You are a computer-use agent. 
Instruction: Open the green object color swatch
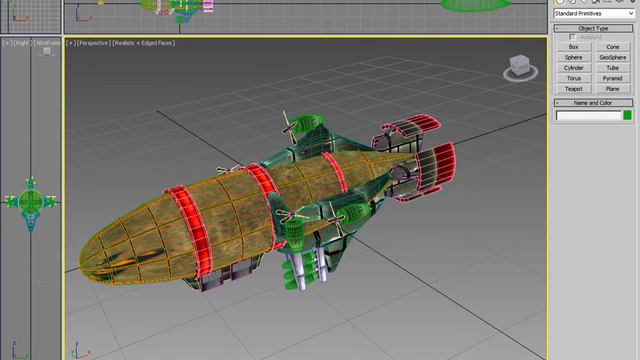point(627,116)
